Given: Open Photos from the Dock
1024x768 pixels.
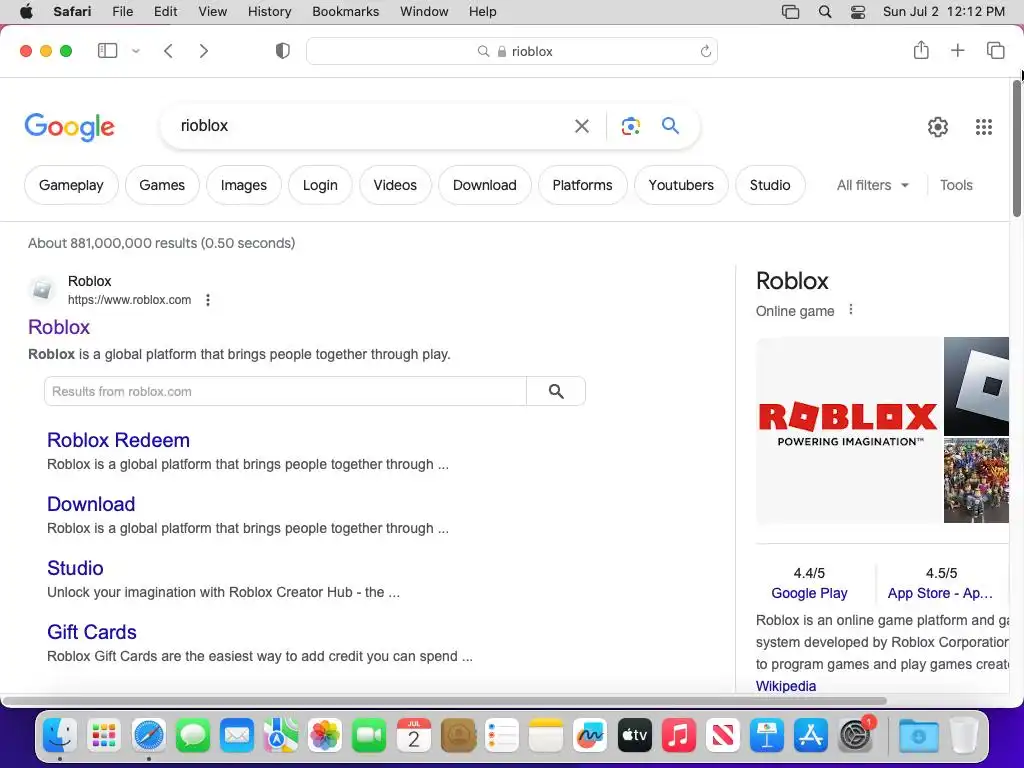Looking at the screenshot, I should click(x=325, y=736).
